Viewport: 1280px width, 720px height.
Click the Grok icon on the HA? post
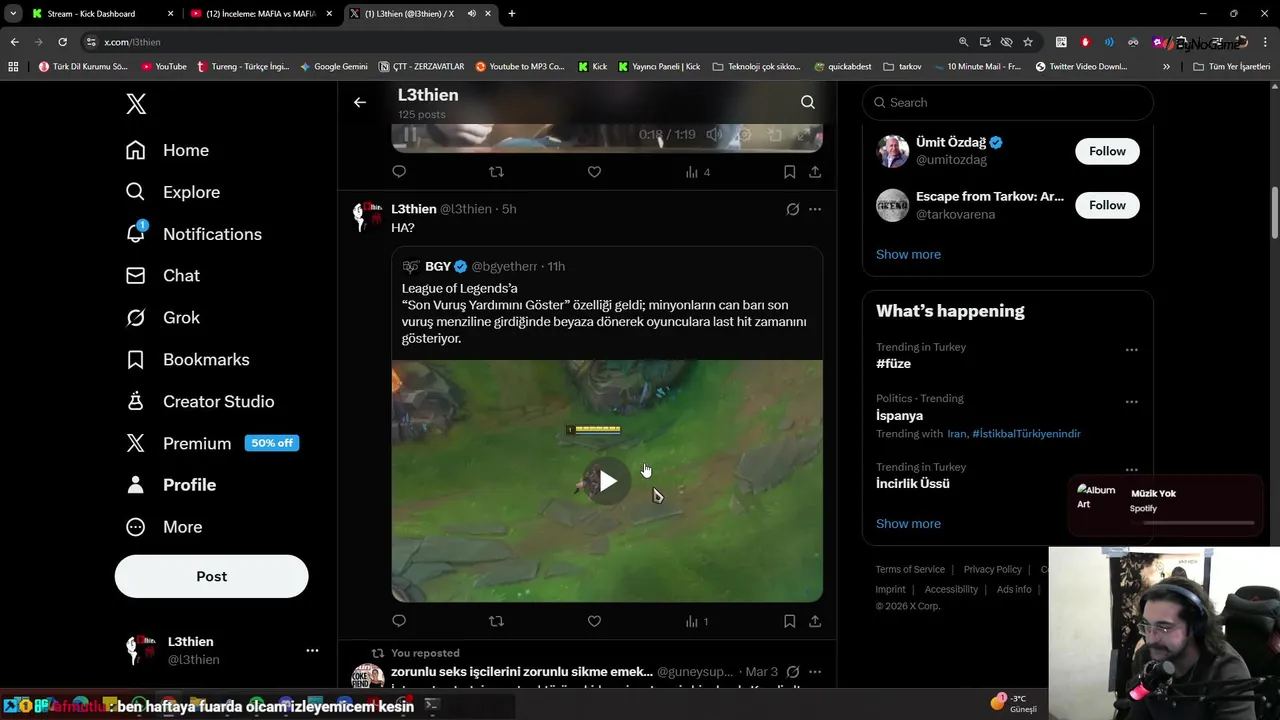coord(792,209)
